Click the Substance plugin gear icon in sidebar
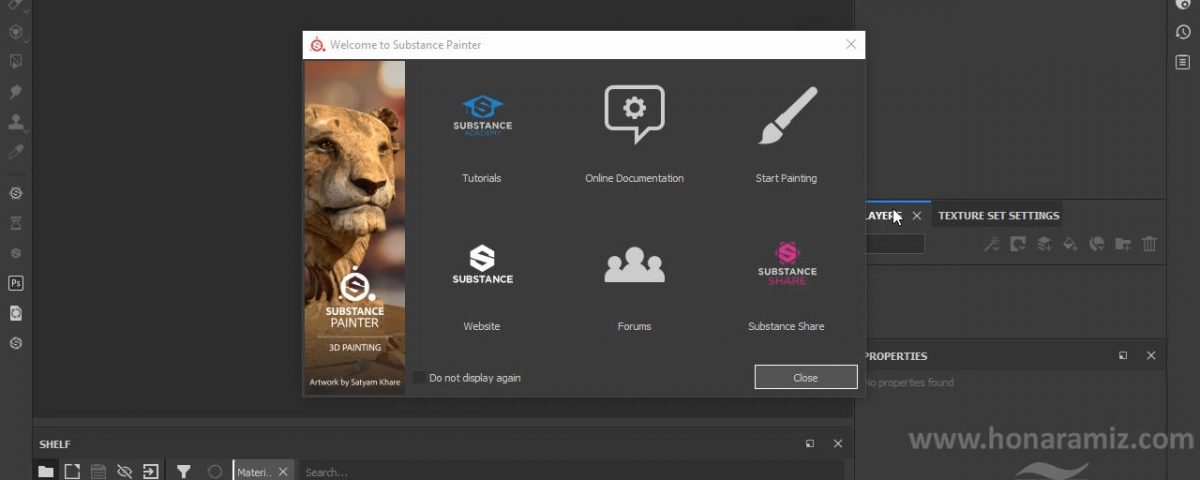1200x480 pixels. tap(16, 193)
